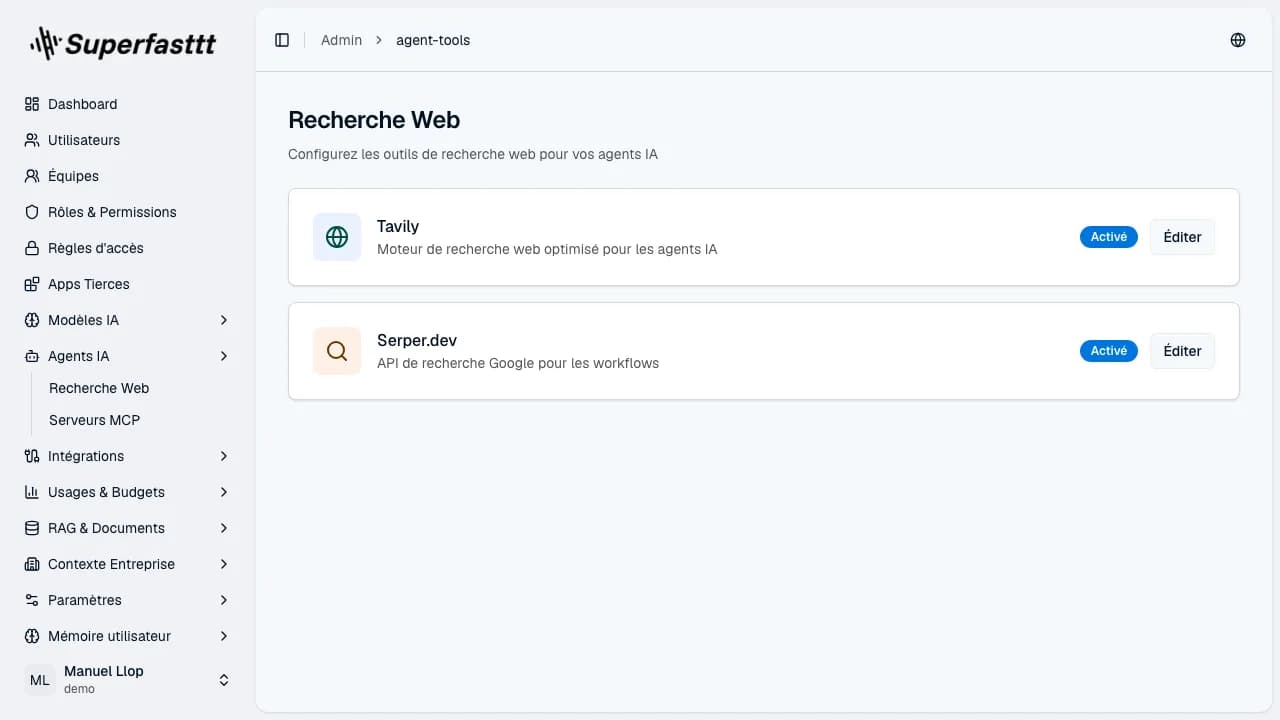
Task: Click the Agents IA robot icon
Action: click(x=32, y=356)
